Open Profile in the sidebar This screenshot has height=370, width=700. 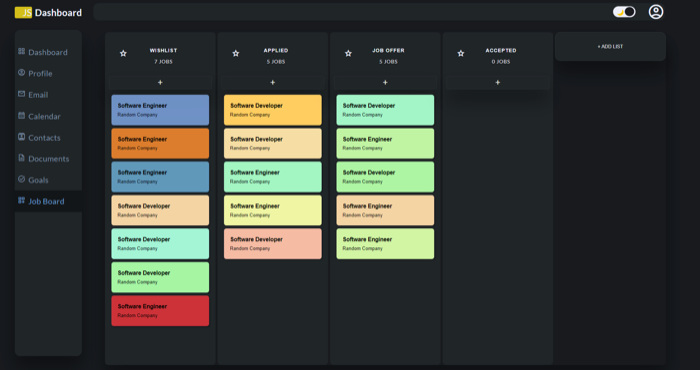tap(48, 74)
